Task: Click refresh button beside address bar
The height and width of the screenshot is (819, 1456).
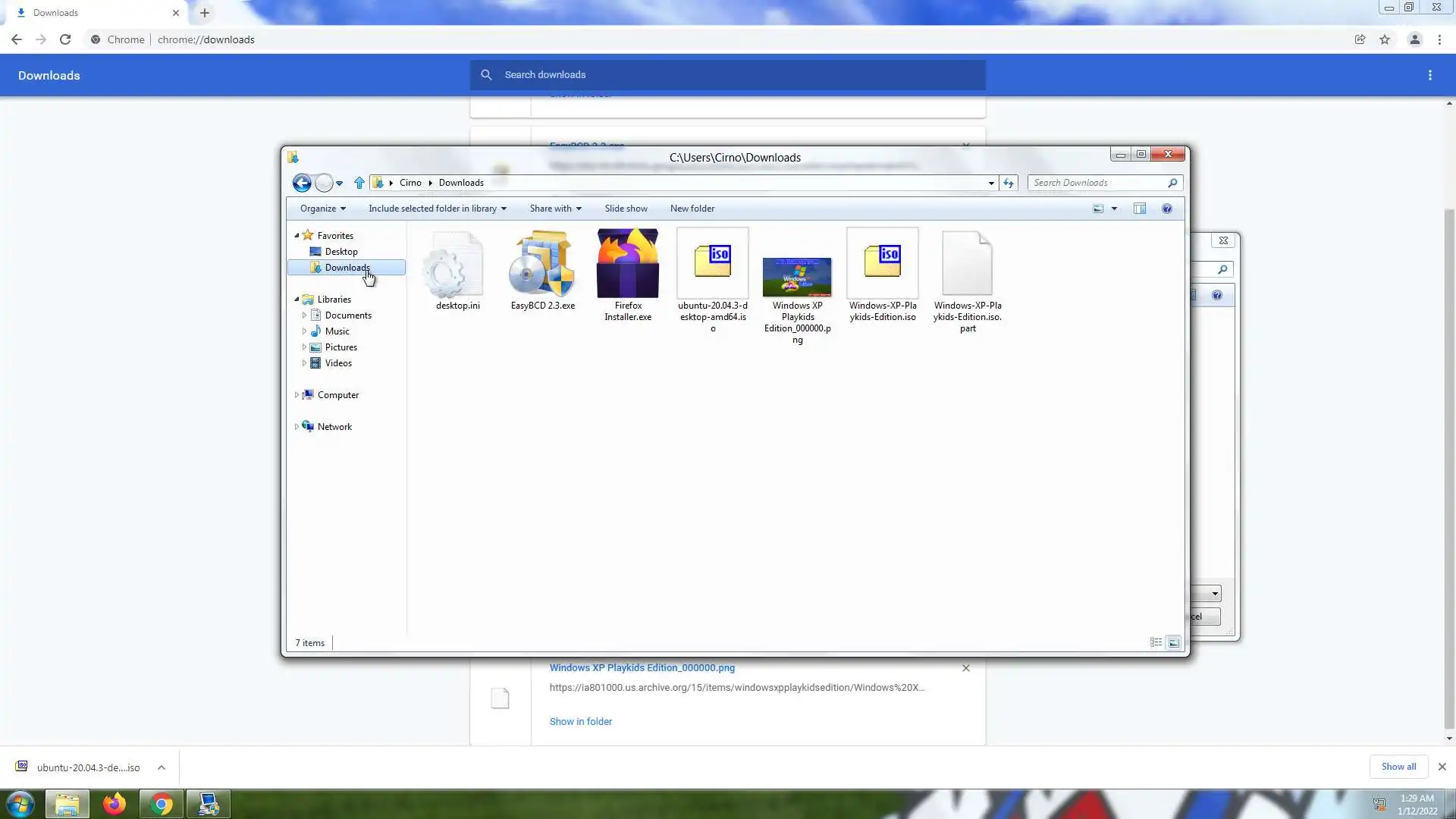Action: (1008, 183)
